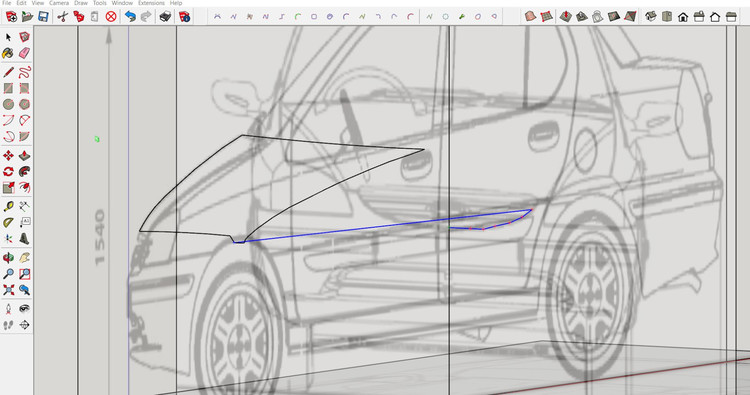This screenshot has width=750, height=395.
Task: Click the Sandbox From Scratch grid icon
Action: 546,17
